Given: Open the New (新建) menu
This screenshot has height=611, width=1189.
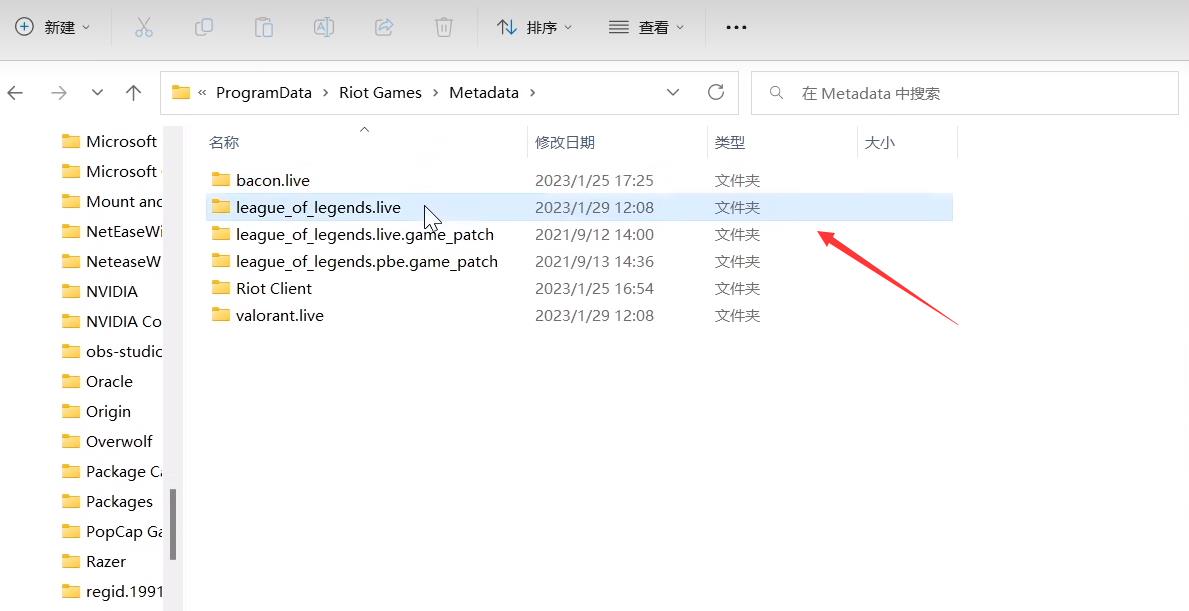Looking at the screenshot, I should point(52,27).
